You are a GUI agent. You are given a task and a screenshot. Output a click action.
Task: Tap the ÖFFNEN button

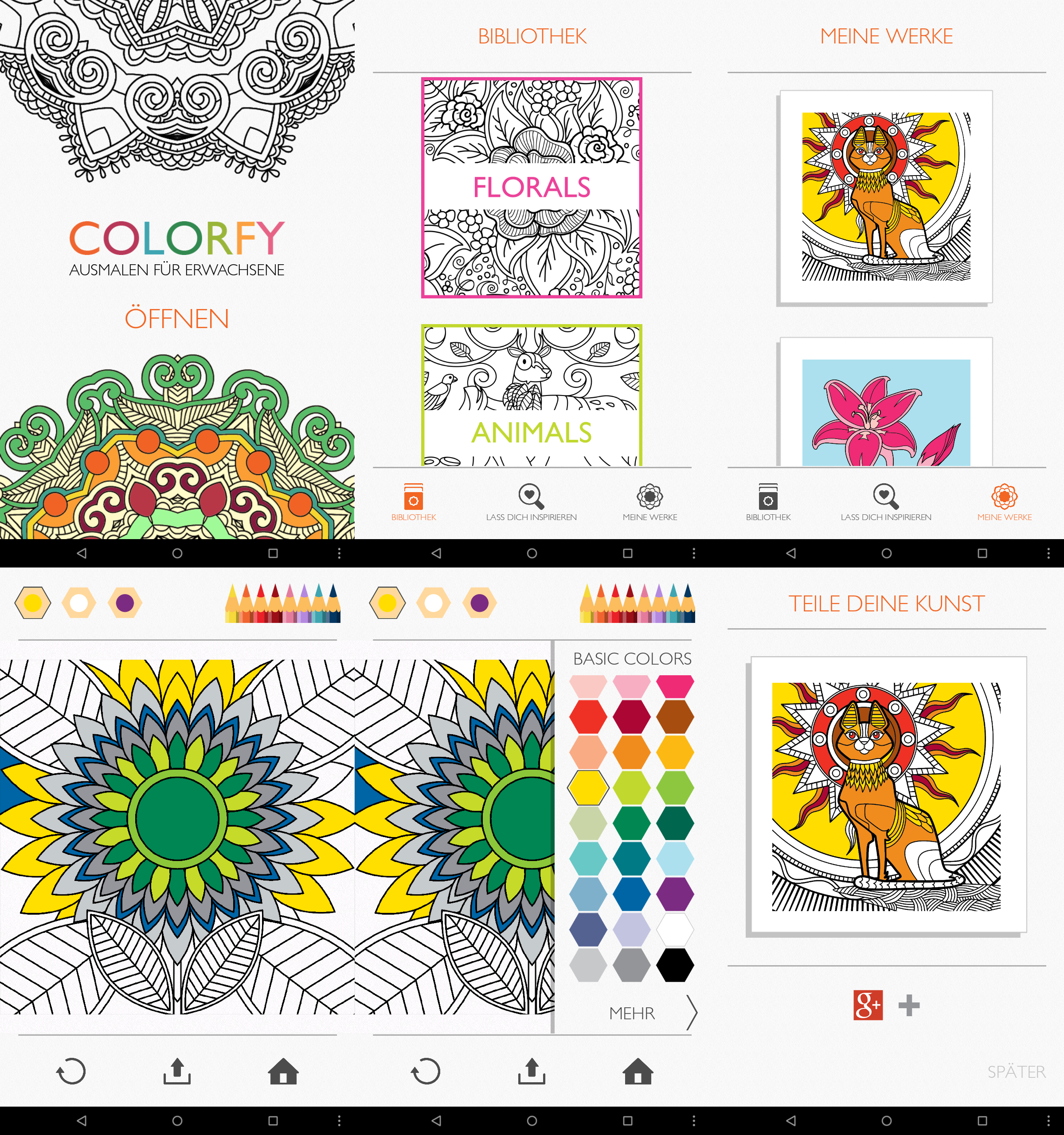177,319
